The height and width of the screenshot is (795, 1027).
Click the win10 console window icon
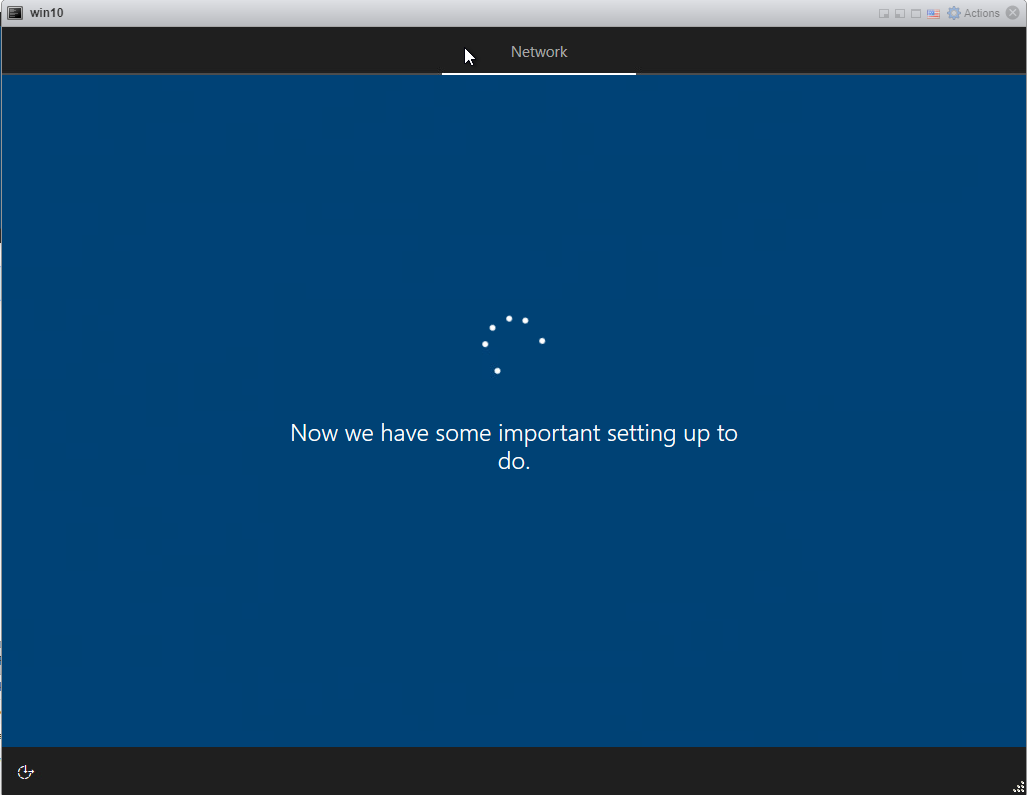tap(15, 13)
